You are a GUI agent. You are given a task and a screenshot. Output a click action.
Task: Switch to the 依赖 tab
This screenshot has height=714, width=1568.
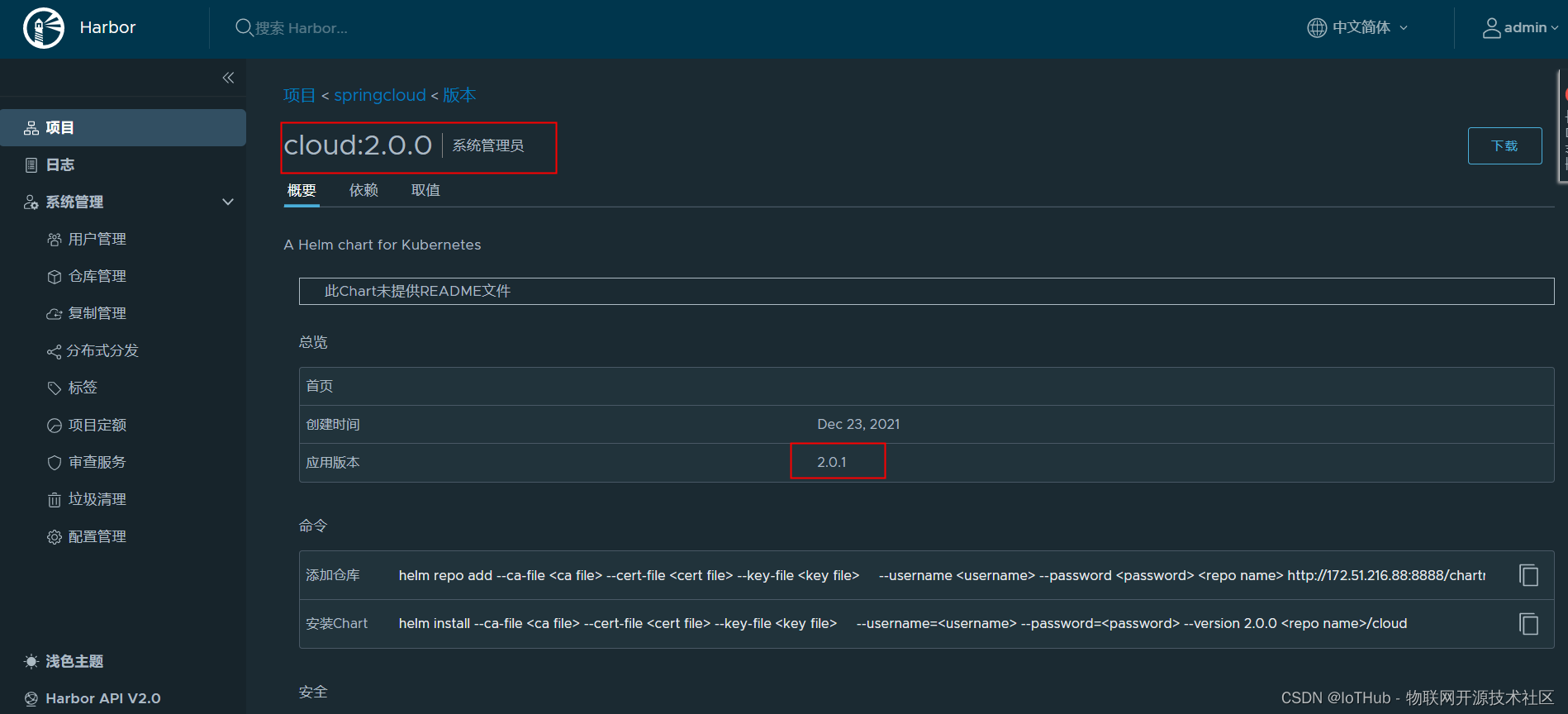click(363, 191)
